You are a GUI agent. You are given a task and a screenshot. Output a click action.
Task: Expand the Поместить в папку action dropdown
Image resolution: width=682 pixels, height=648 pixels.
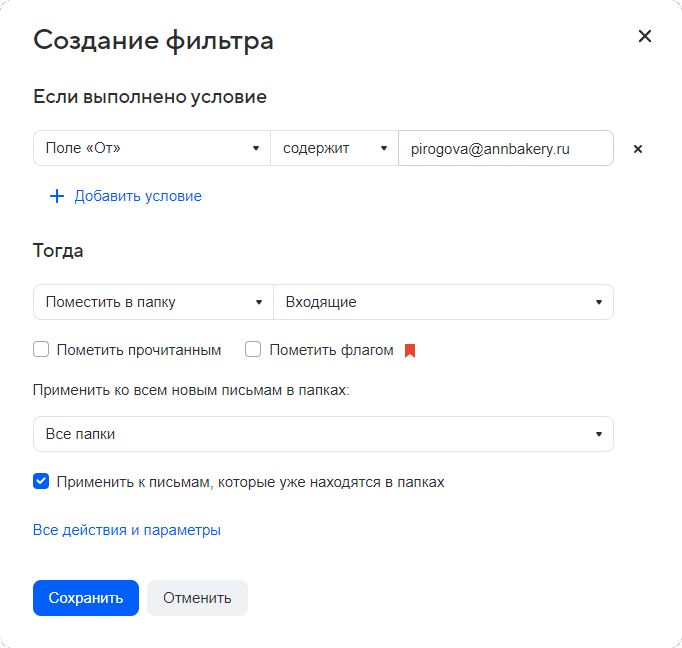[152, 302]
